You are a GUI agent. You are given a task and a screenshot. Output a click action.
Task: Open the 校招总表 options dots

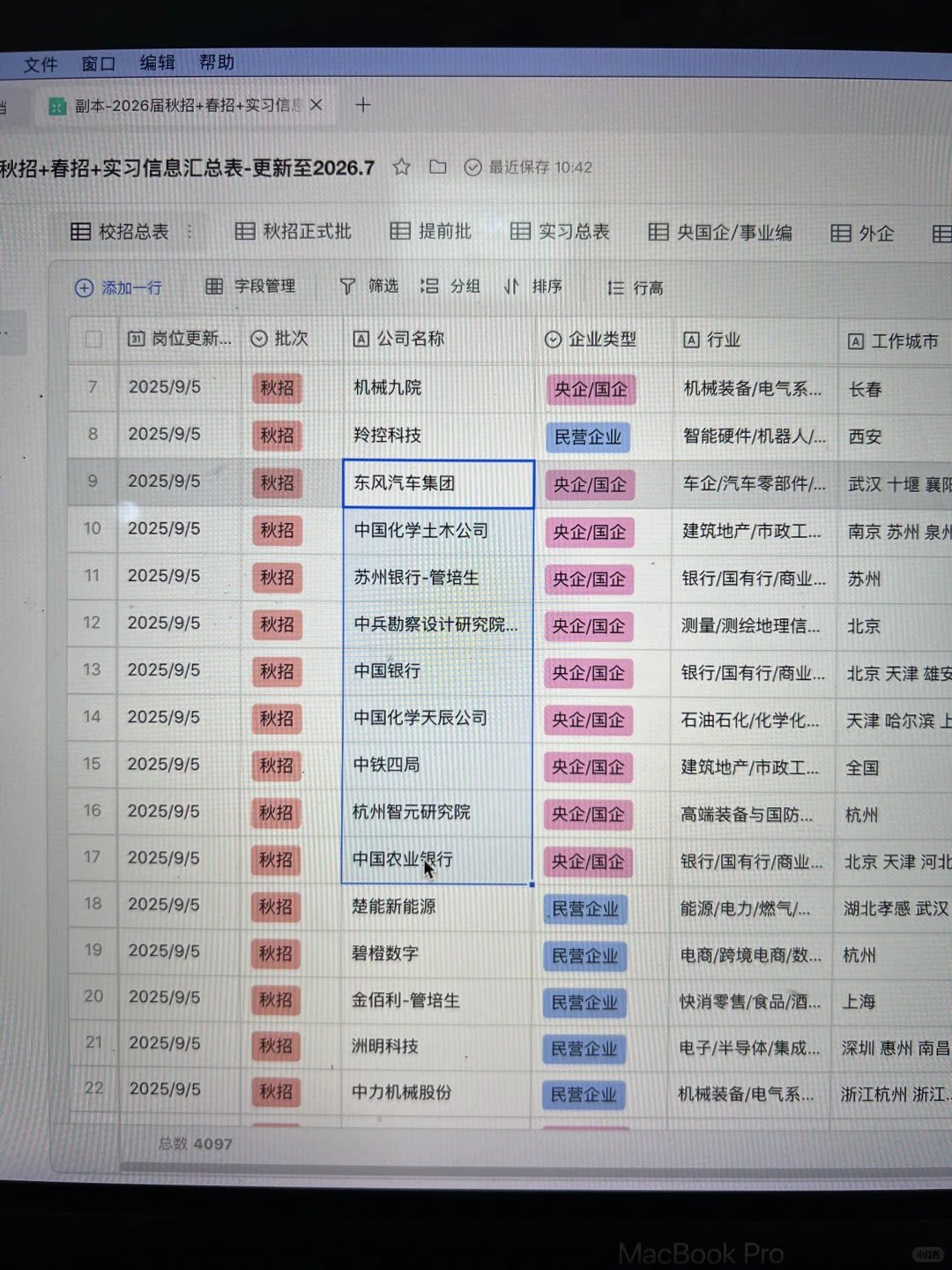click(x=189, y=232)
